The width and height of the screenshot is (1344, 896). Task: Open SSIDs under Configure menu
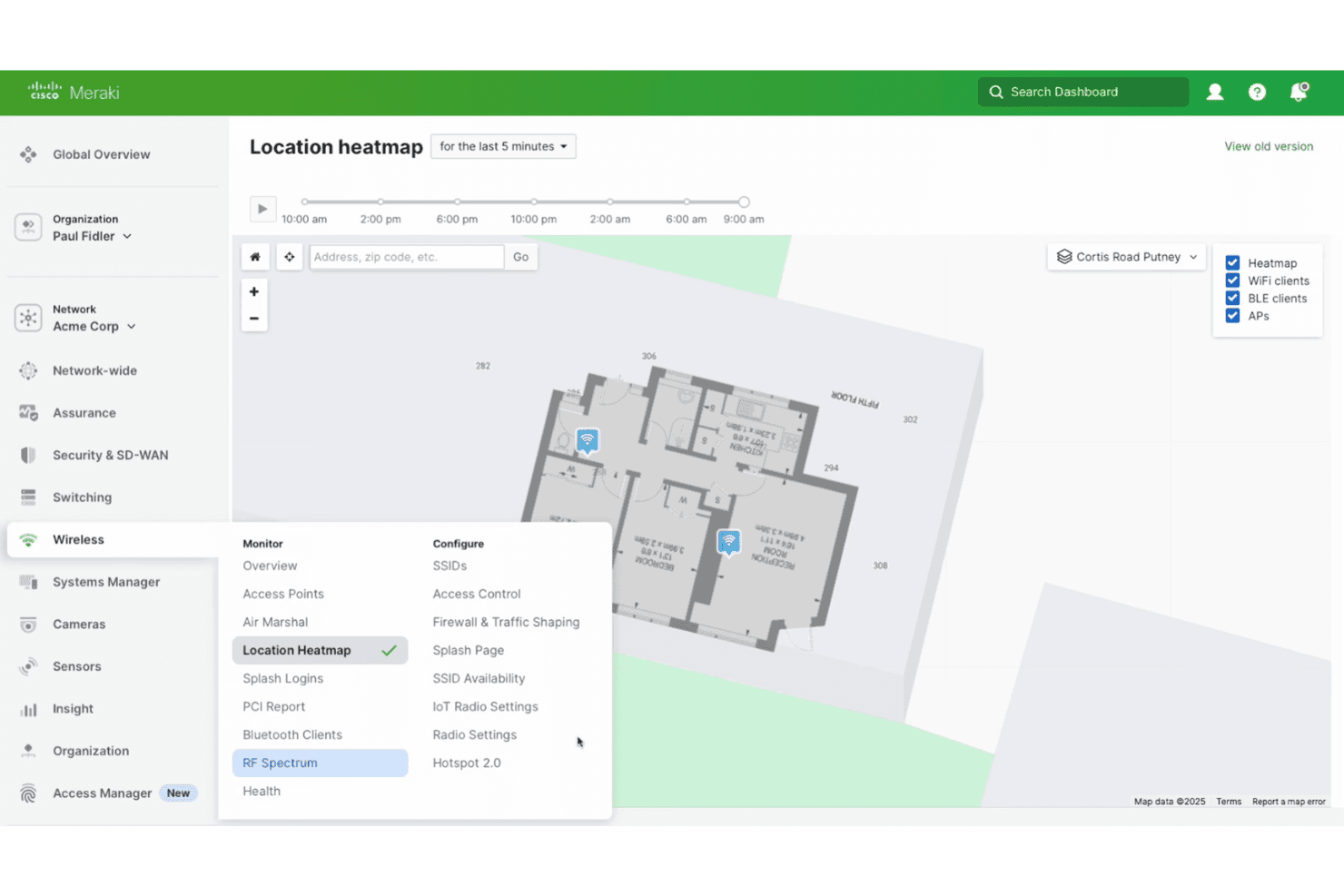(450, 566)
